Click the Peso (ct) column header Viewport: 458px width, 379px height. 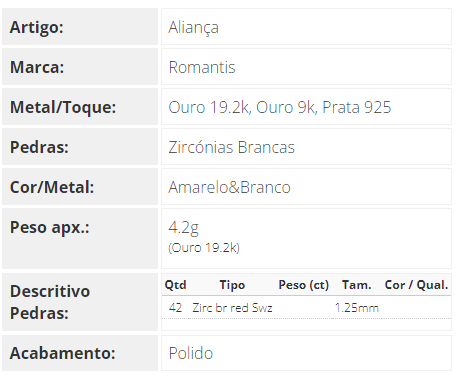[x=304, y=285]
